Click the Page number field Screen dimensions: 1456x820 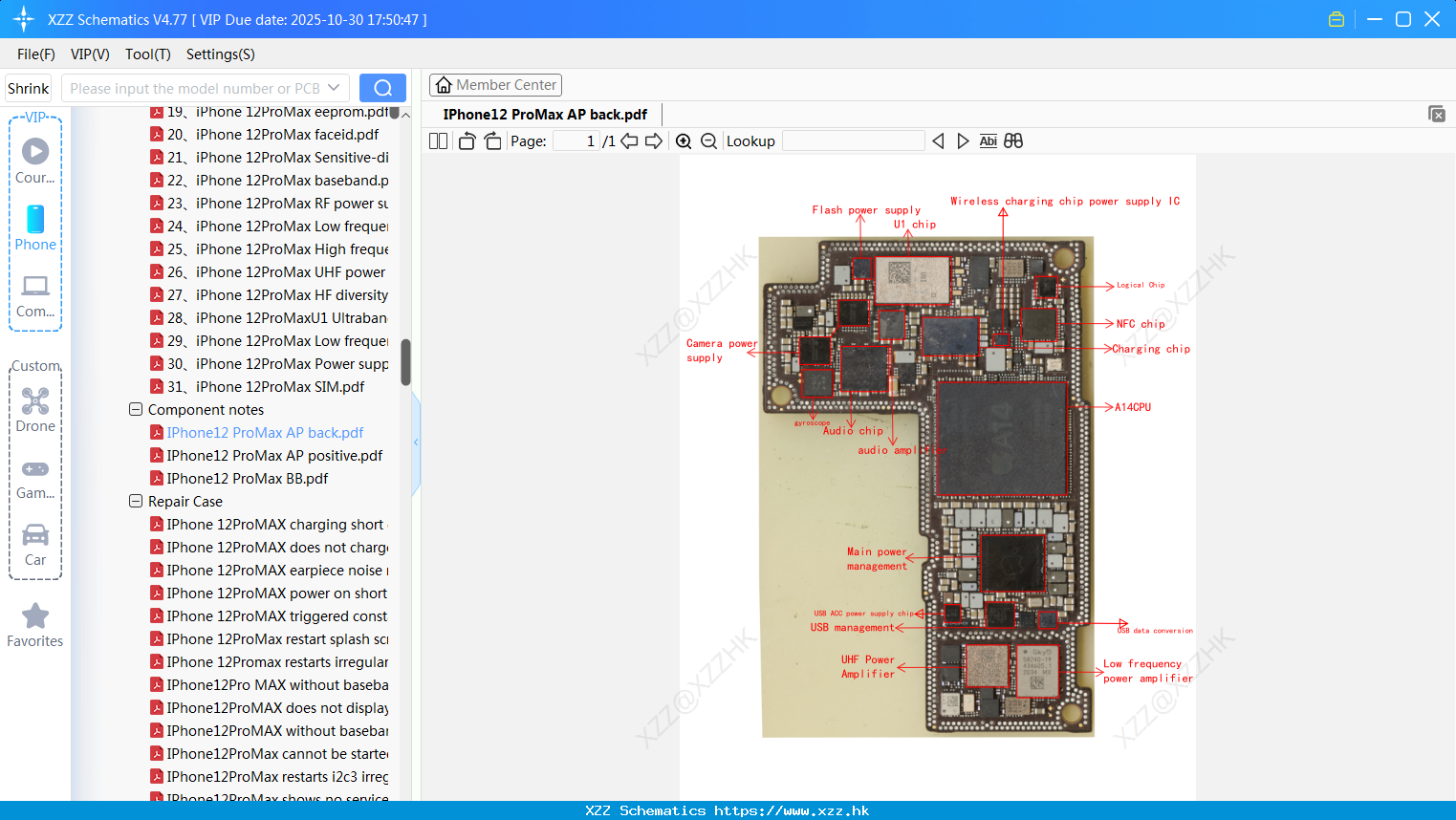pos(577,141)
